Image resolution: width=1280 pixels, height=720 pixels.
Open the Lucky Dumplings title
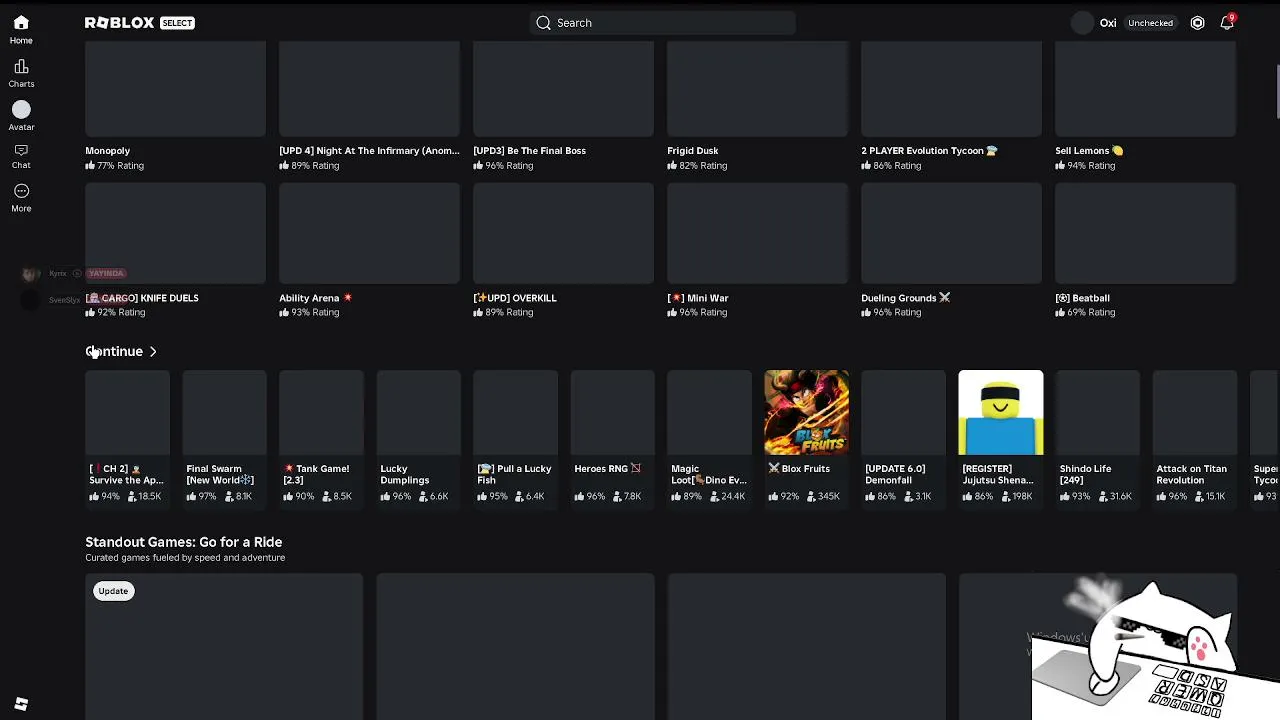coord(405,474)
